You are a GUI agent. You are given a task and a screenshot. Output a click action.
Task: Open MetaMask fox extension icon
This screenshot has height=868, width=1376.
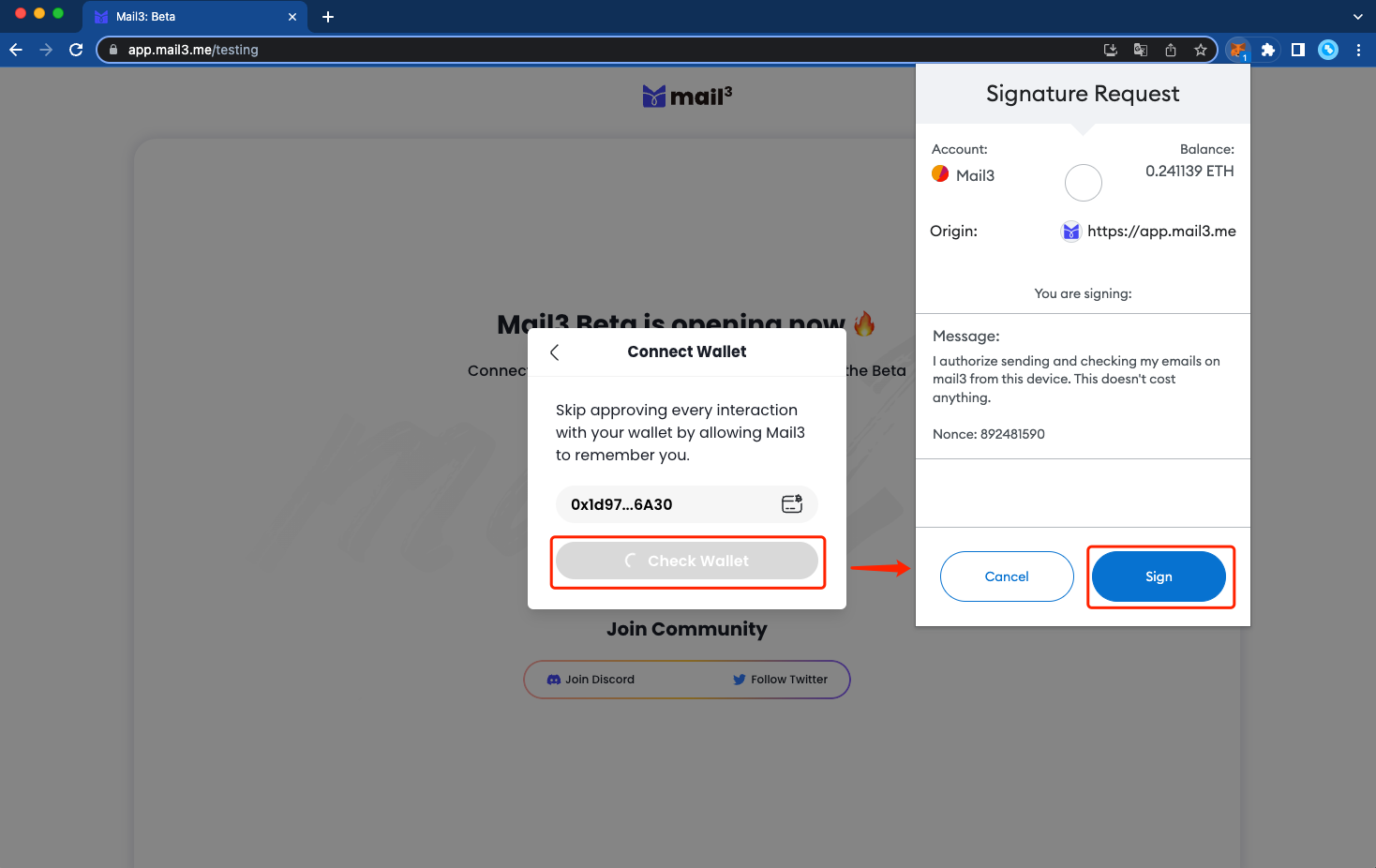[1238, 50]
